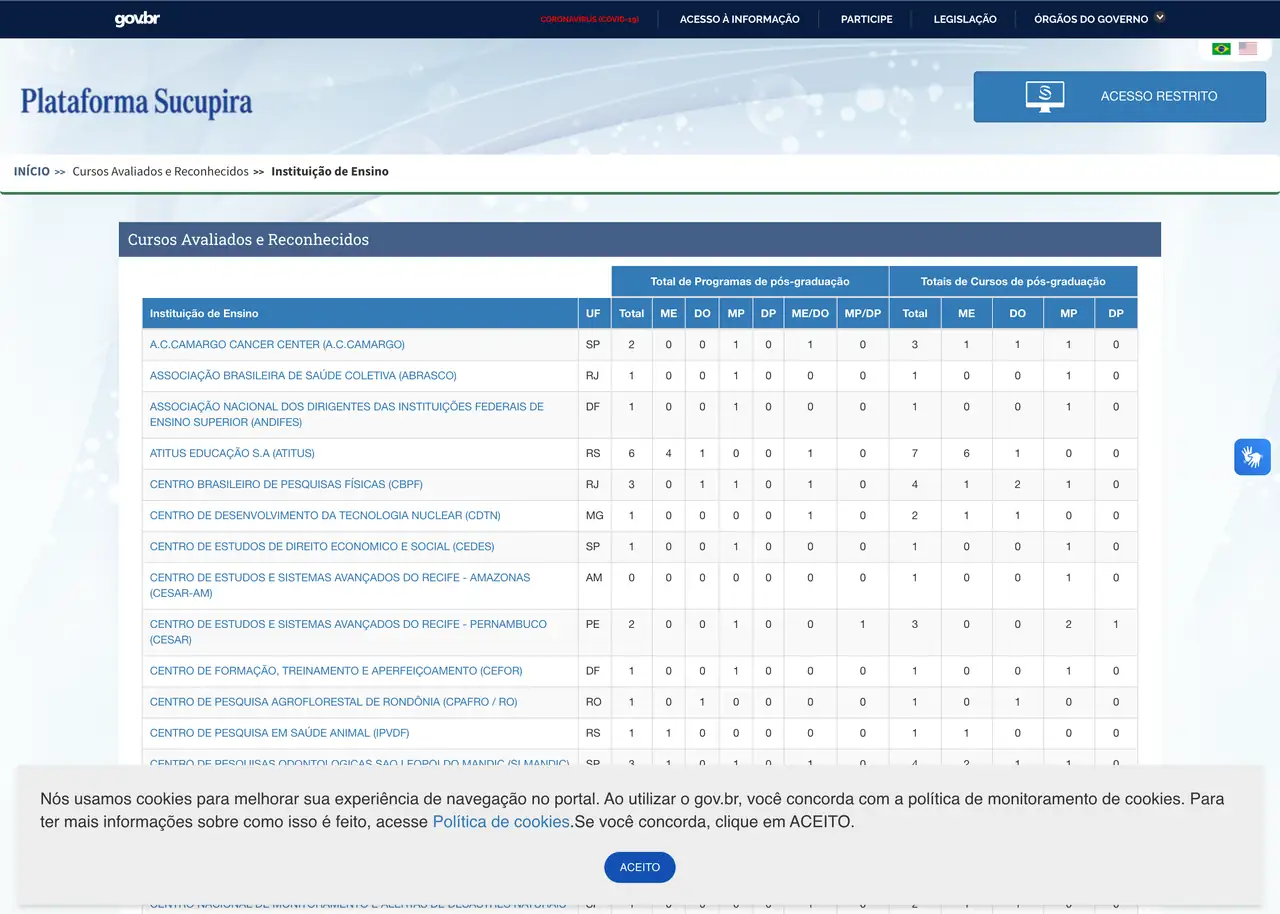
Task: Open the Política de cookies link
Action: coord(501,822)
